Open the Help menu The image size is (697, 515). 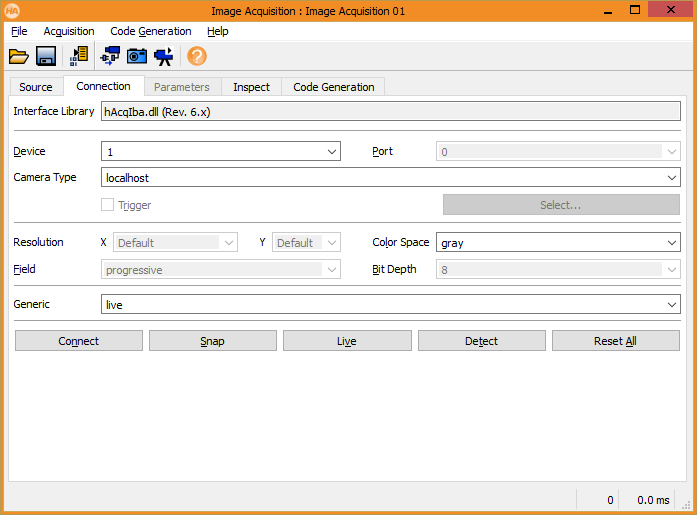click(x=218, y=32)
